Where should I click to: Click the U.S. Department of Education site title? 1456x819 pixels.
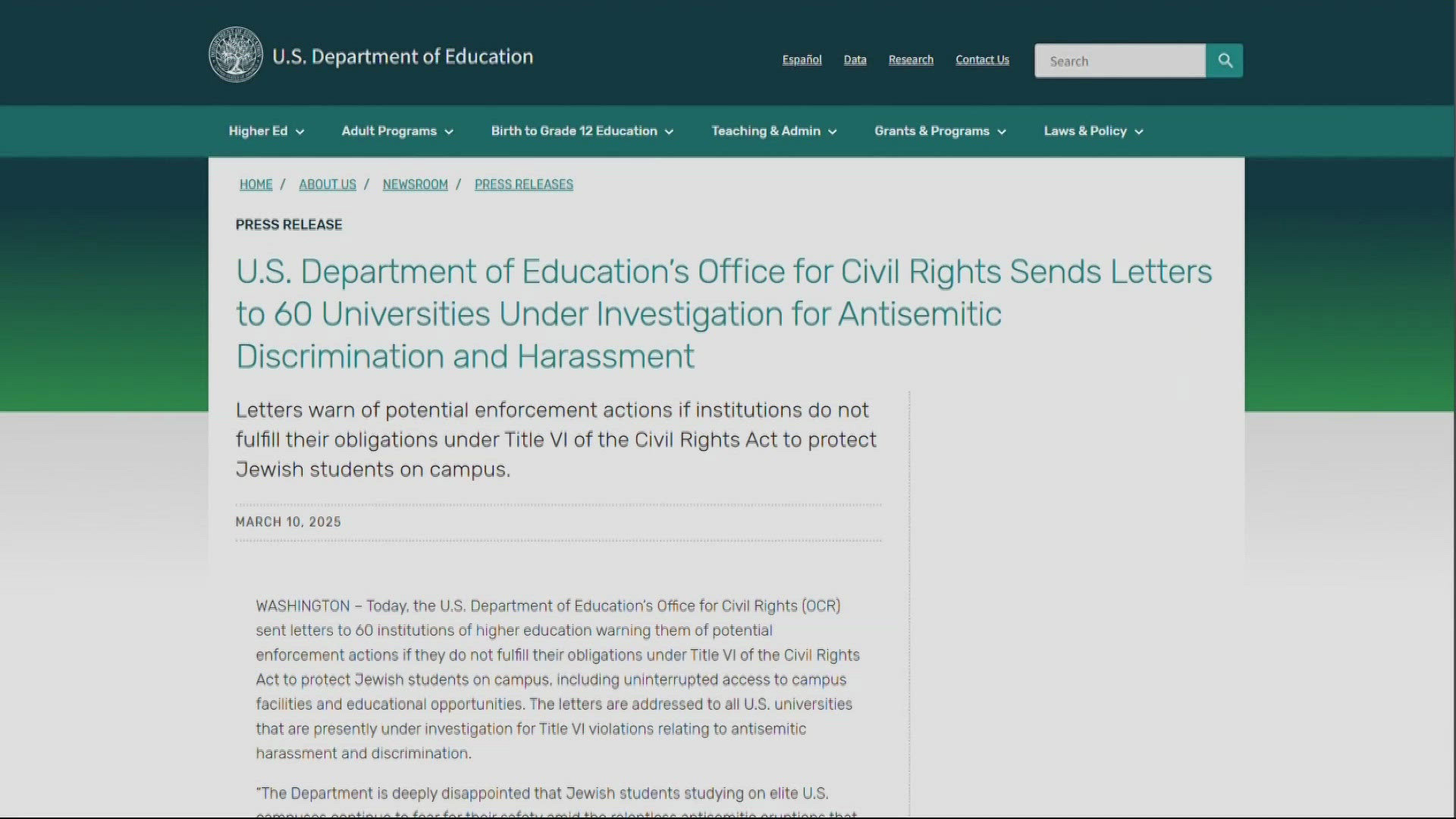pos(403,55)
